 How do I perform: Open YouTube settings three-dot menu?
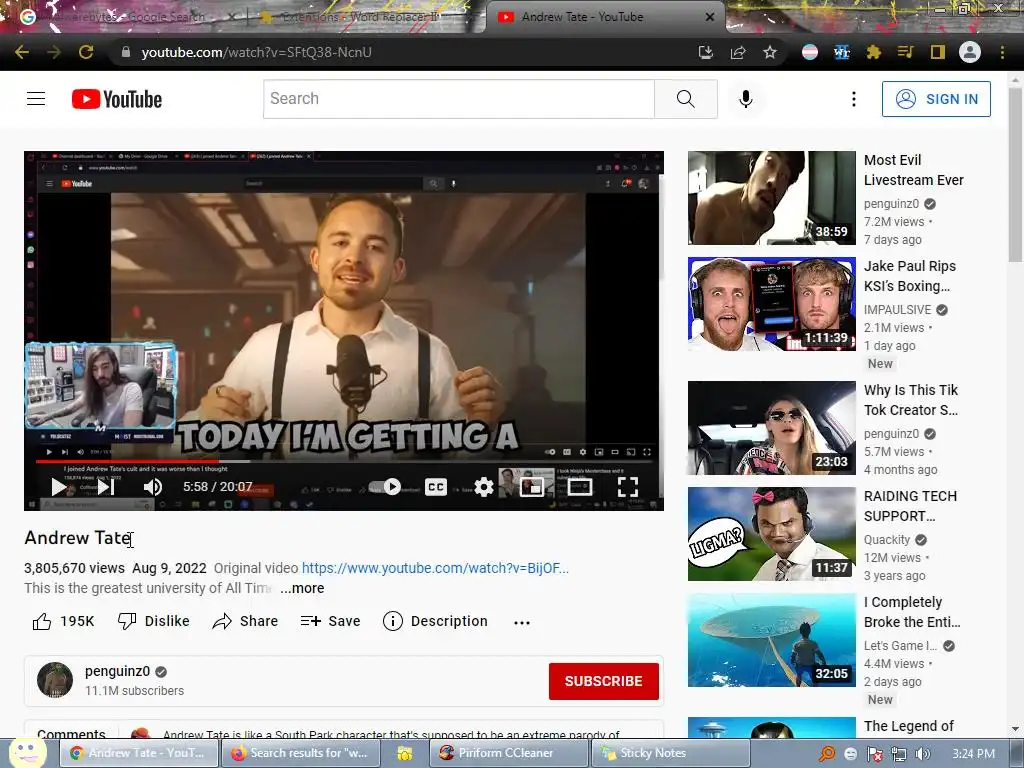[854, 99]
